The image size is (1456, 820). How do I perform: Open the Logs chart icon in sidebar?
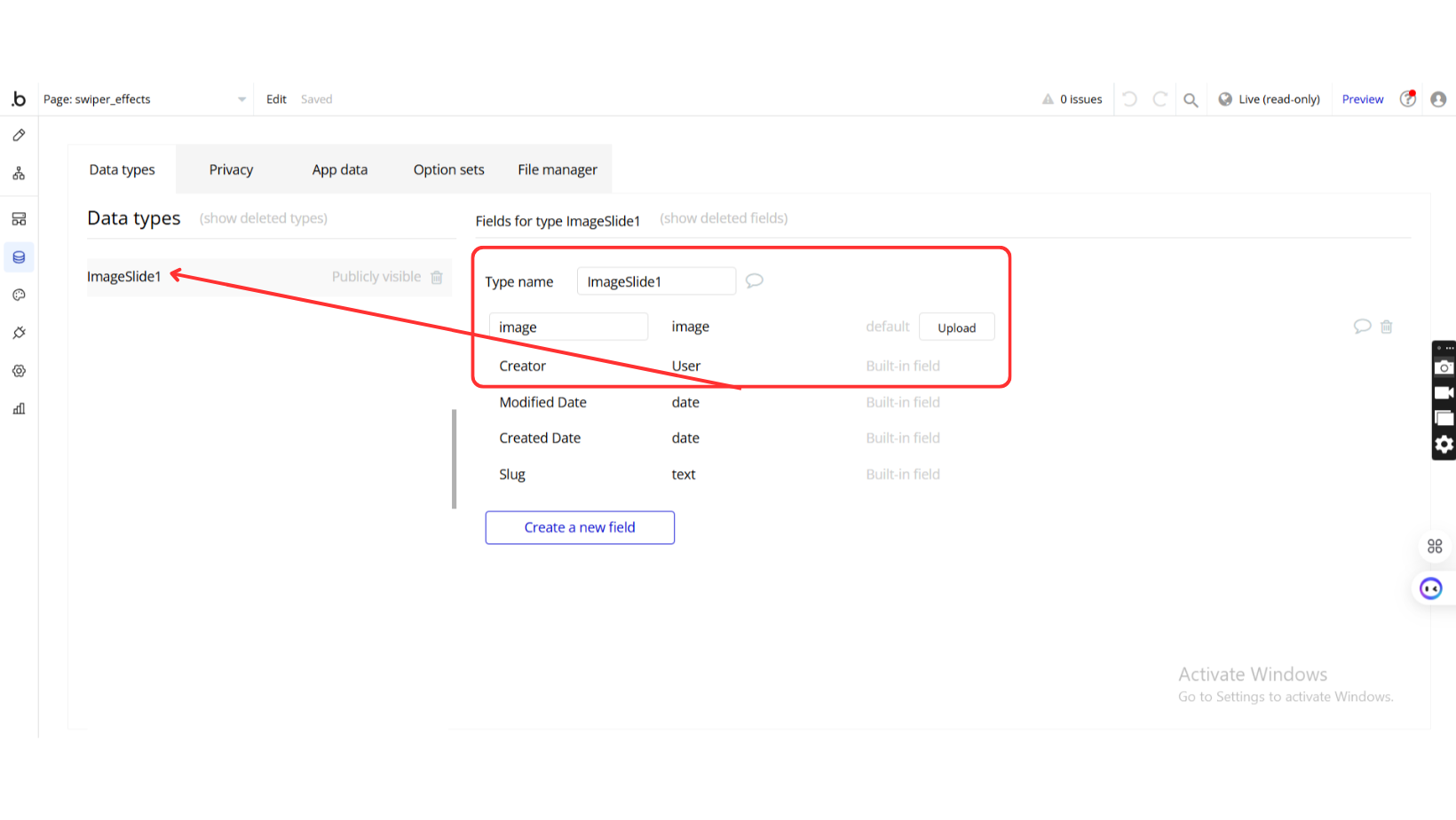[19, 409]
